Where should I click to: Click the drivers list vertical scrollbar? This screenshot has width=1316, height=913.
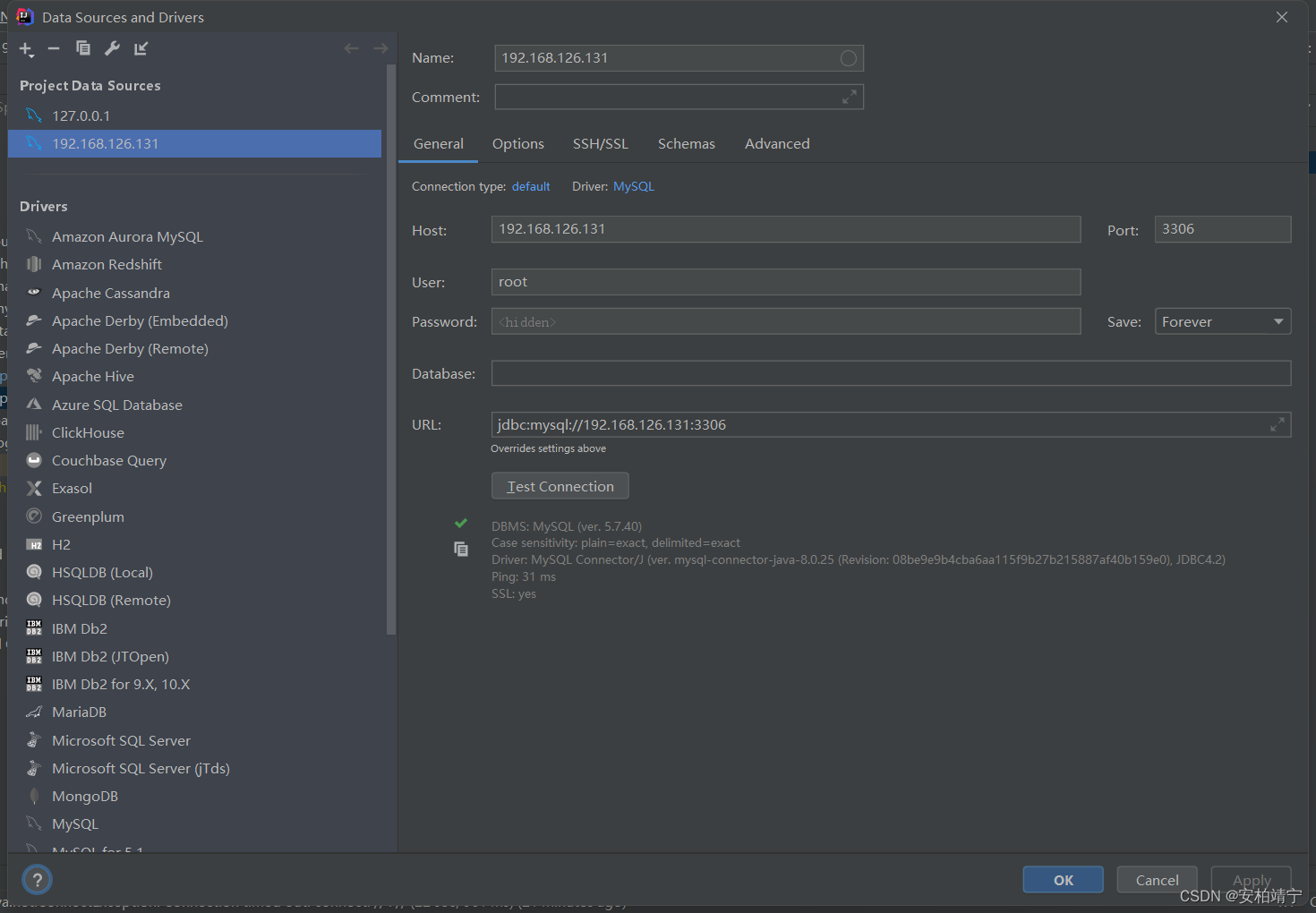coord(390,349)
